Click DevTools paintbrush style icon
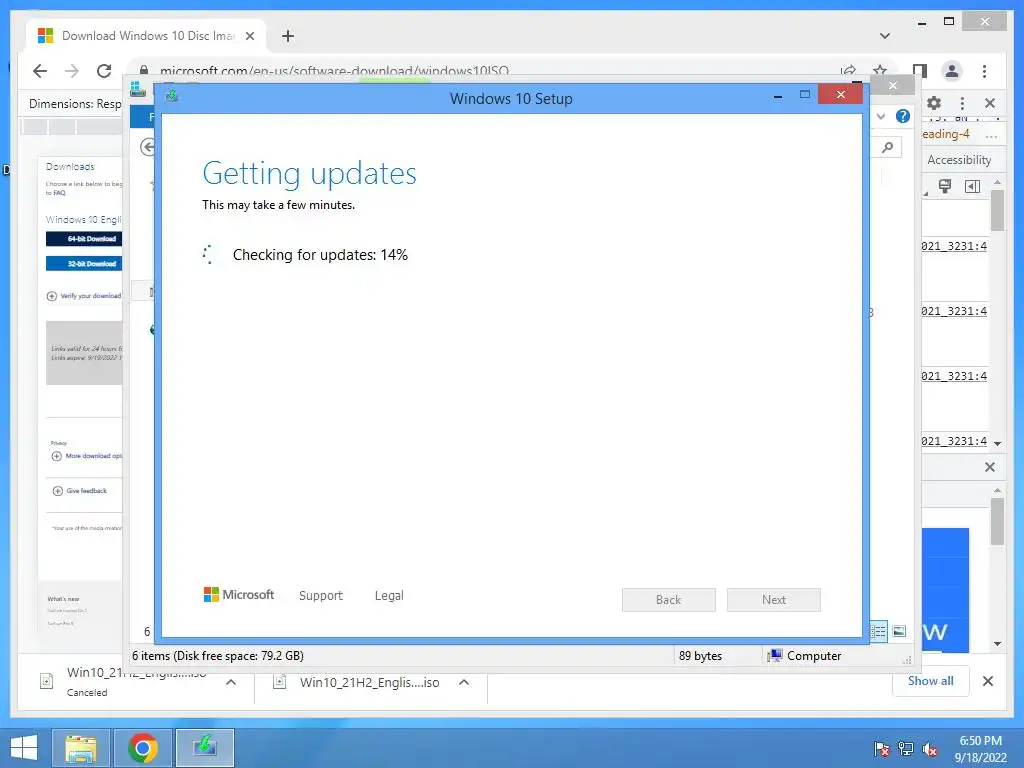Image resolution: width=1024 pixels, height=768 pixels. click(x=944, y=187)
